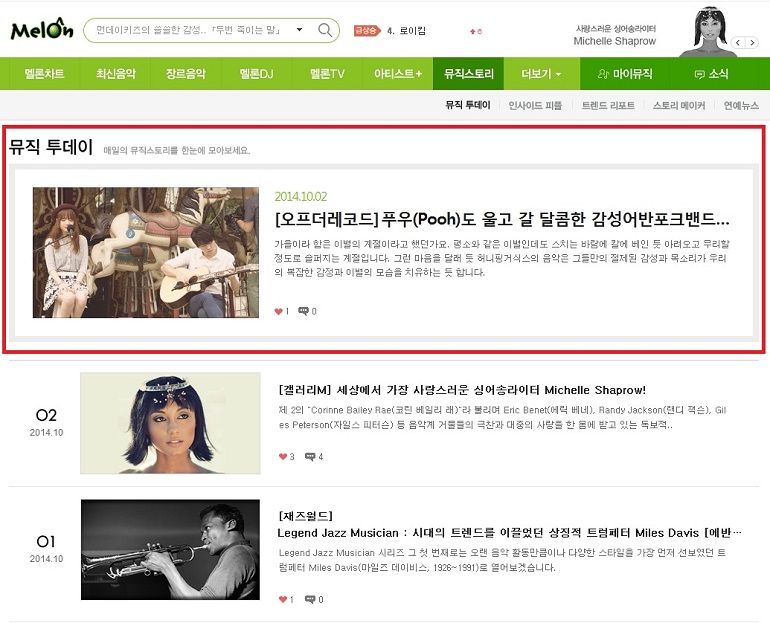
Task: Open trending keyword 4. 로이킴
Action: [406, 31]
